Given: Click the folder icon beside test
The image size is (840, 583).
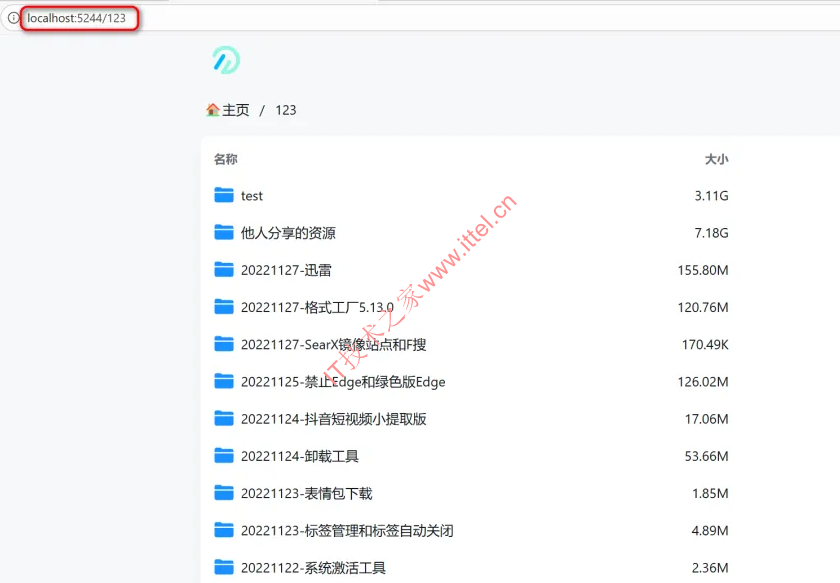Looking at the screenshot, I should [x=224, y=195].
